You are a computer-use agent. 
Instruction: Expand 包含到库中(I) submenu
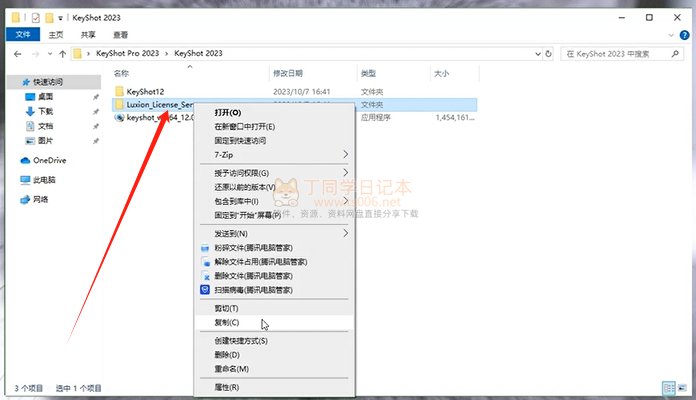tap(274, 201)
